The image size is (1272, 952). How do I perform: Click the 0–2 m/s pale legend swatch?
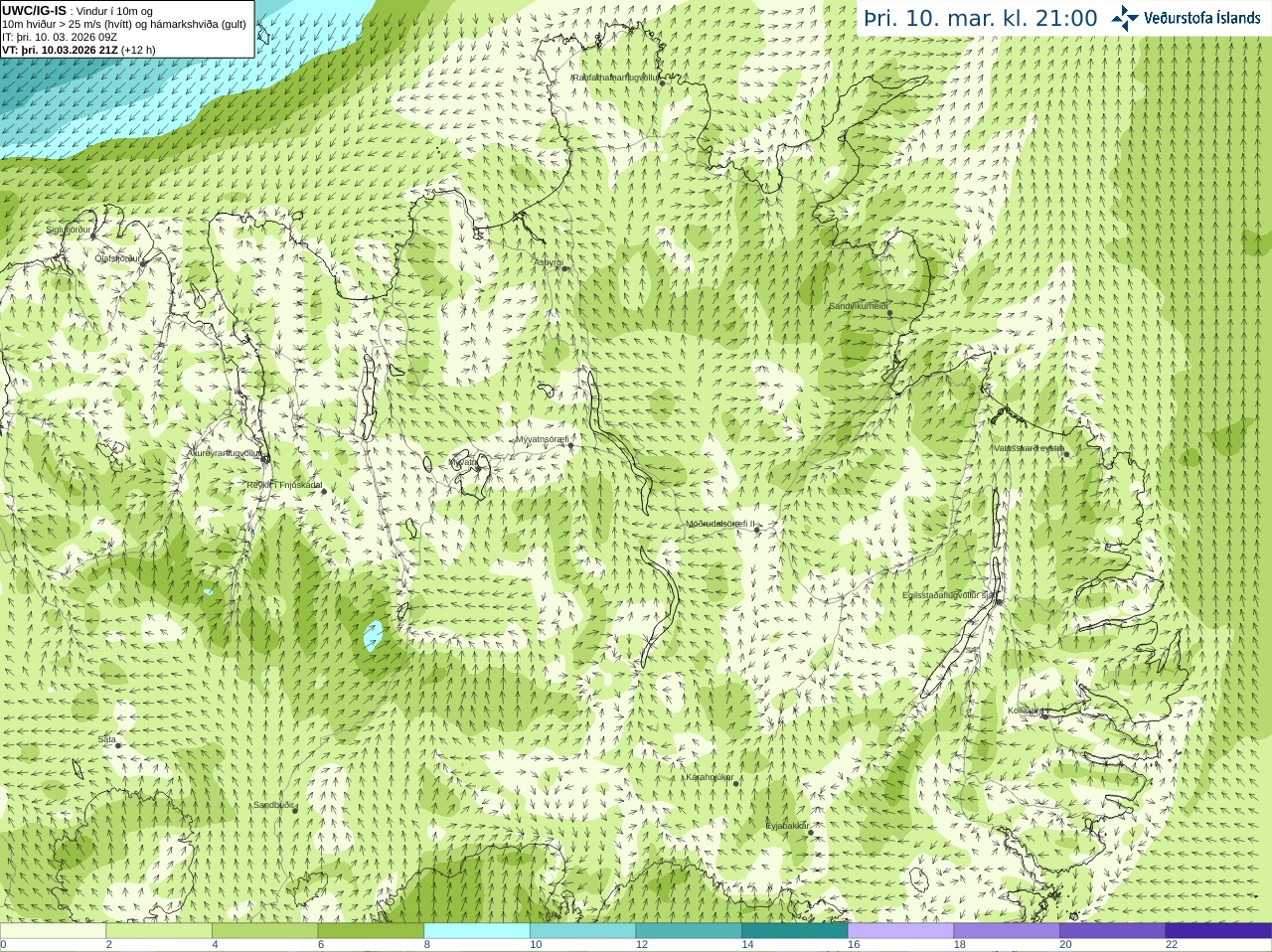53,931
